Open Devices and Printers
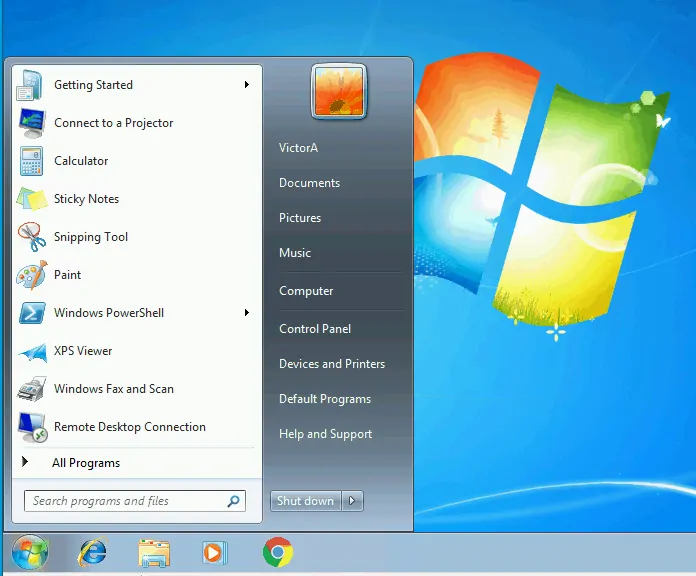 332,364
